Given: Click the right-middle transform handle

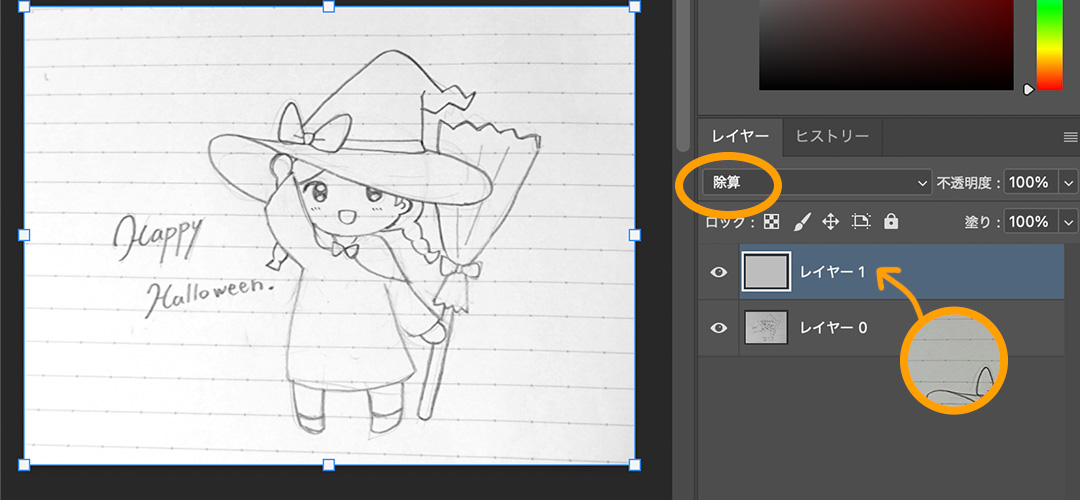Looking at the screenshot, I should click(634, 235).
